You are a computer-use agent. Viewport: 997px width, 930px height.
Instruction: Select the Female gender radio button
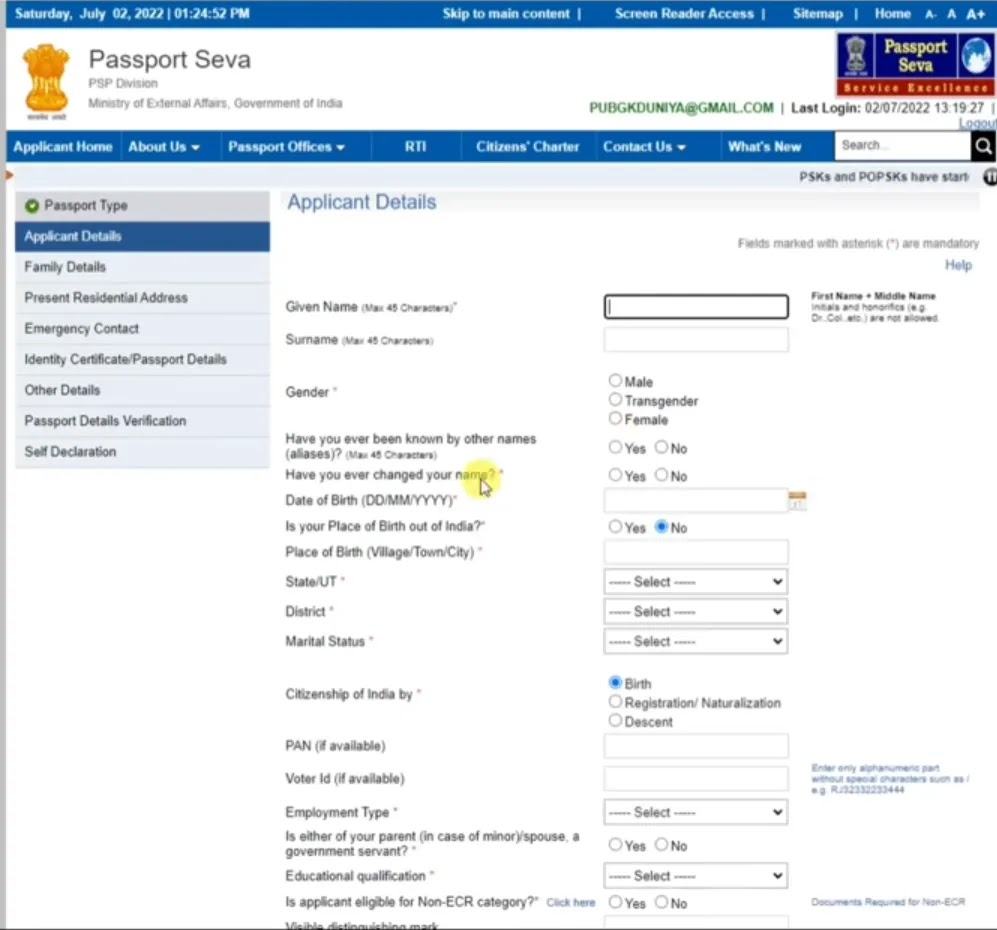coord(615,420)
